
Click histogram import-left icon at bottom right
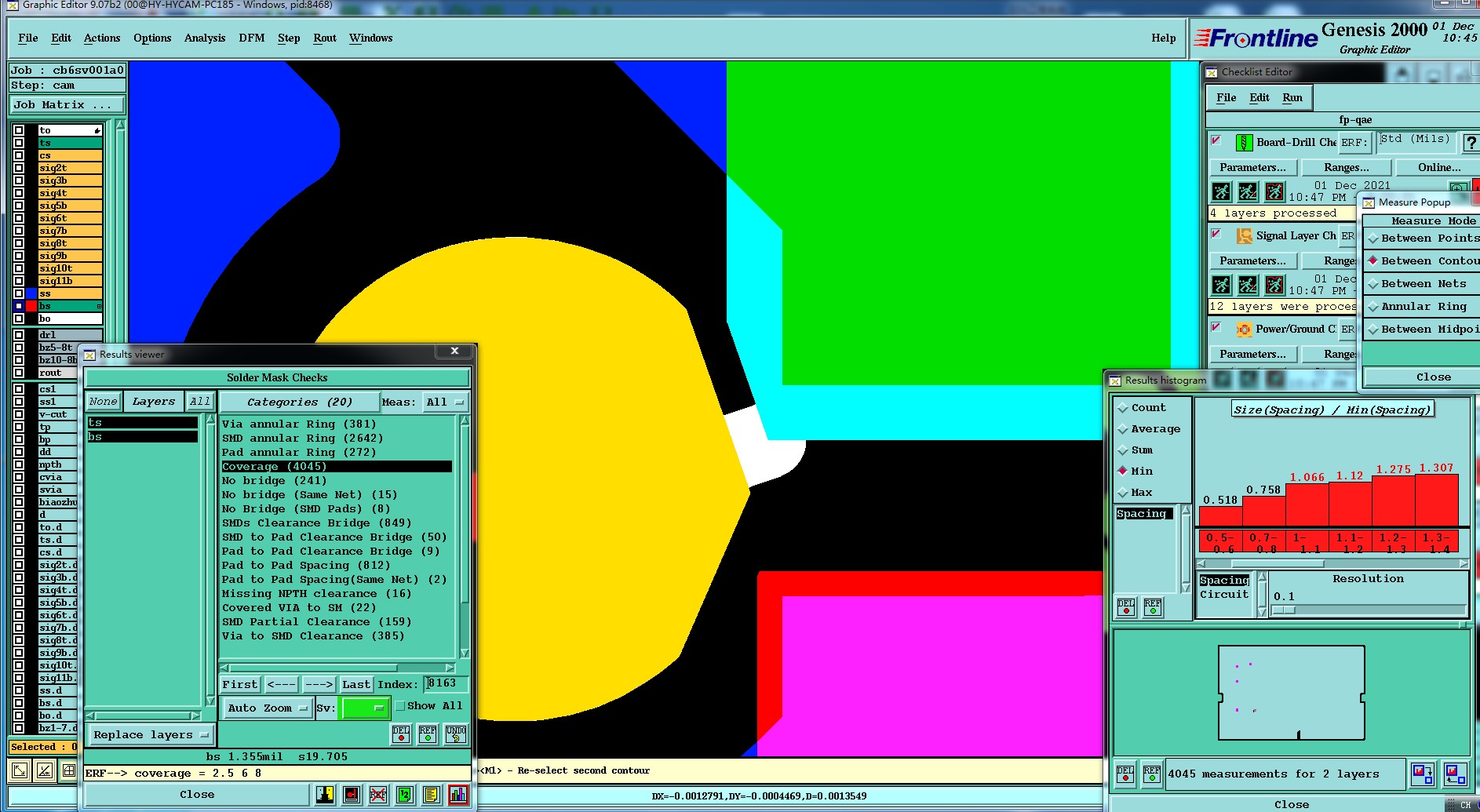[1455, 774]
